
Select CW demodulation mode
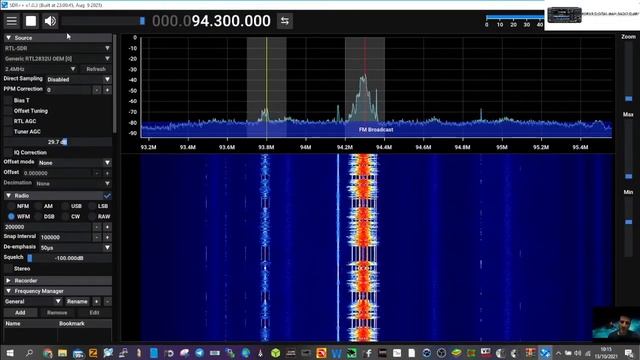point(65,217)
